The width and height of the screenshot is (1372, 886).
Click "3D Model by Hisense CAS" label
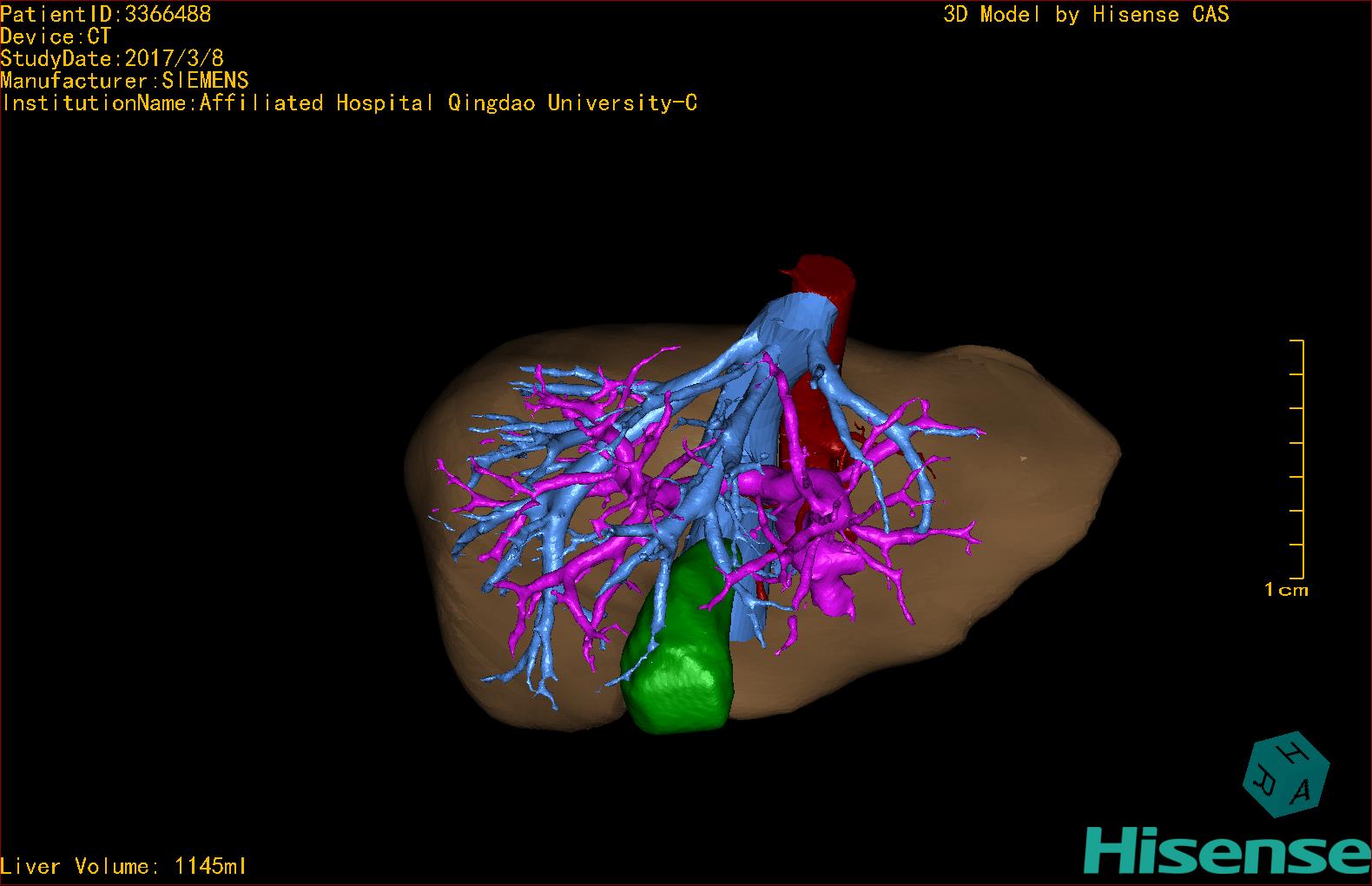click(1086, 14)
